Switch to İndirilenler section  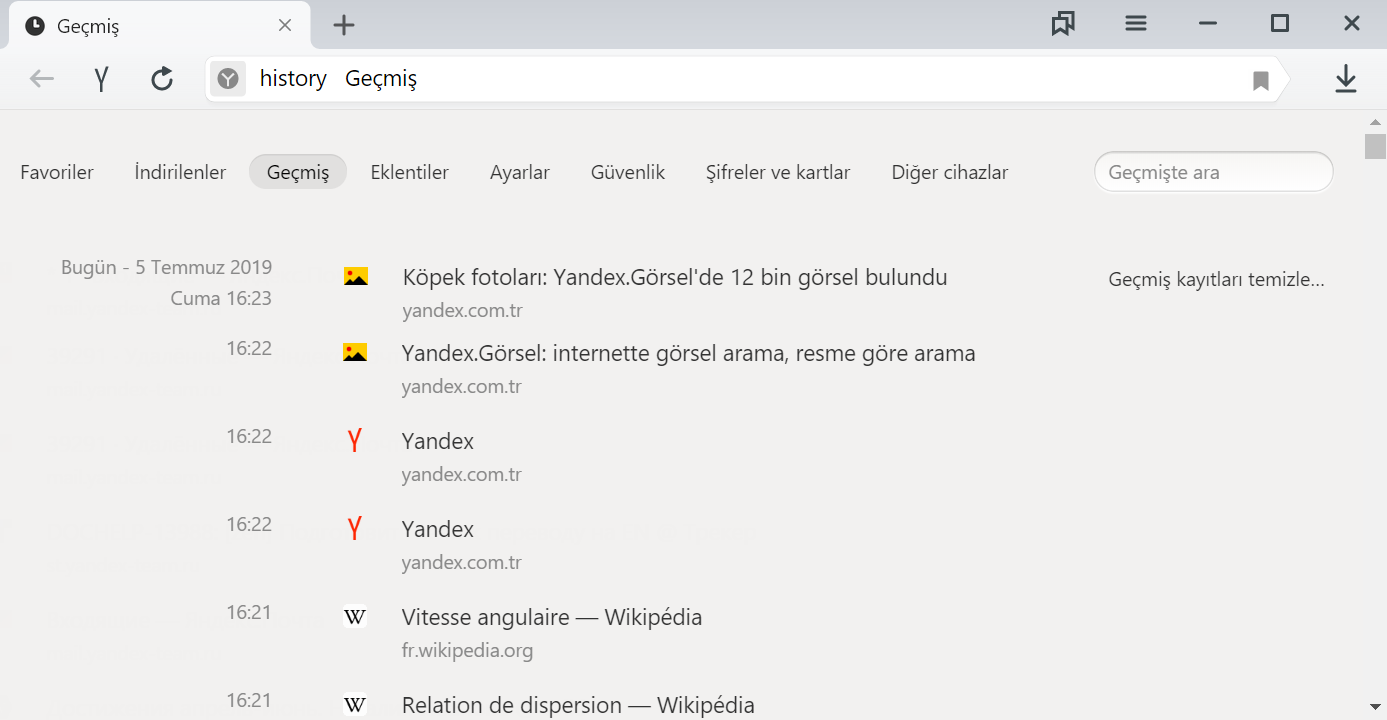180,172
